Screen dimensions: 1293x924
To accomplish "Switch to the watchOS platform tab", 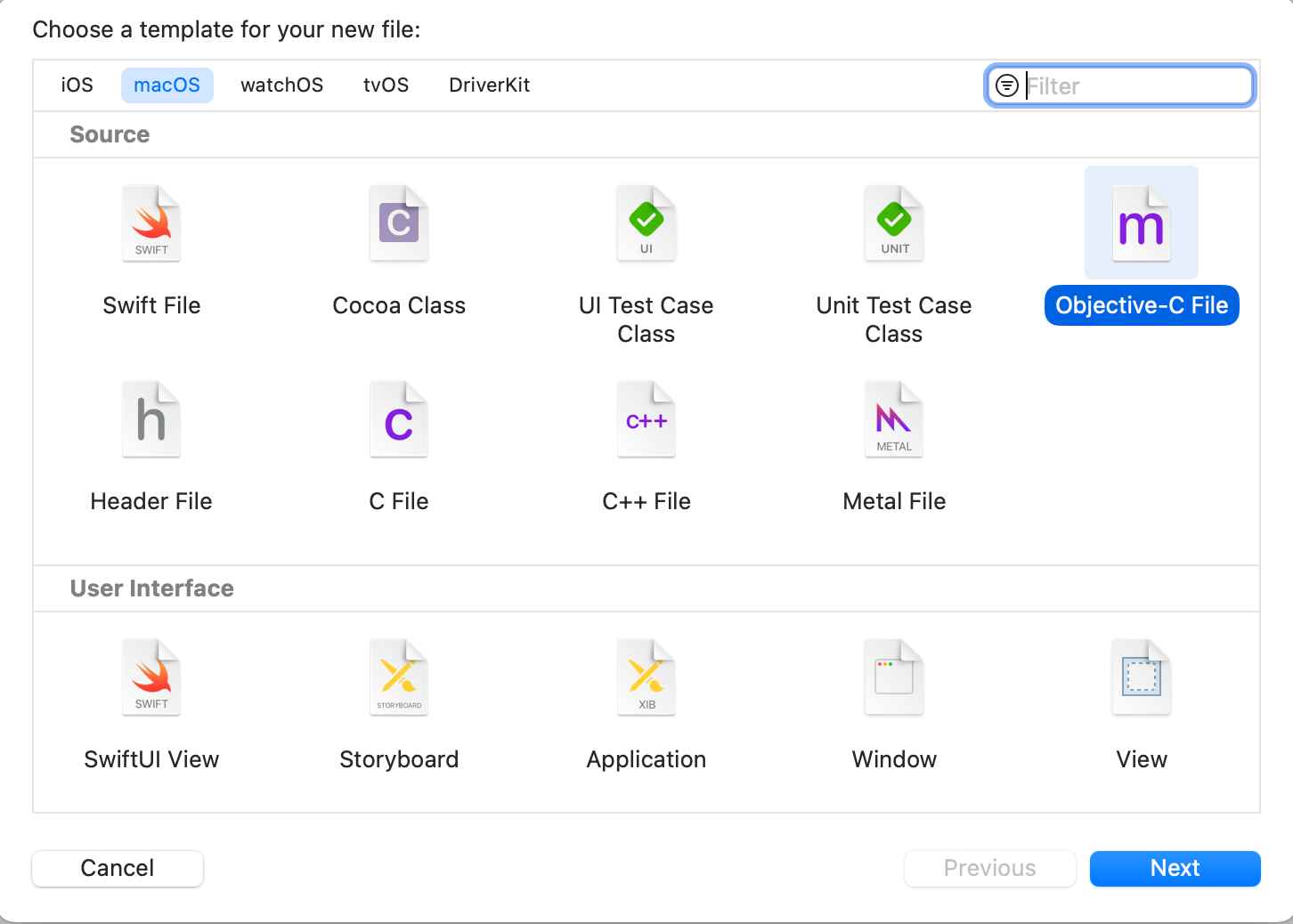I will pos(281,85).
